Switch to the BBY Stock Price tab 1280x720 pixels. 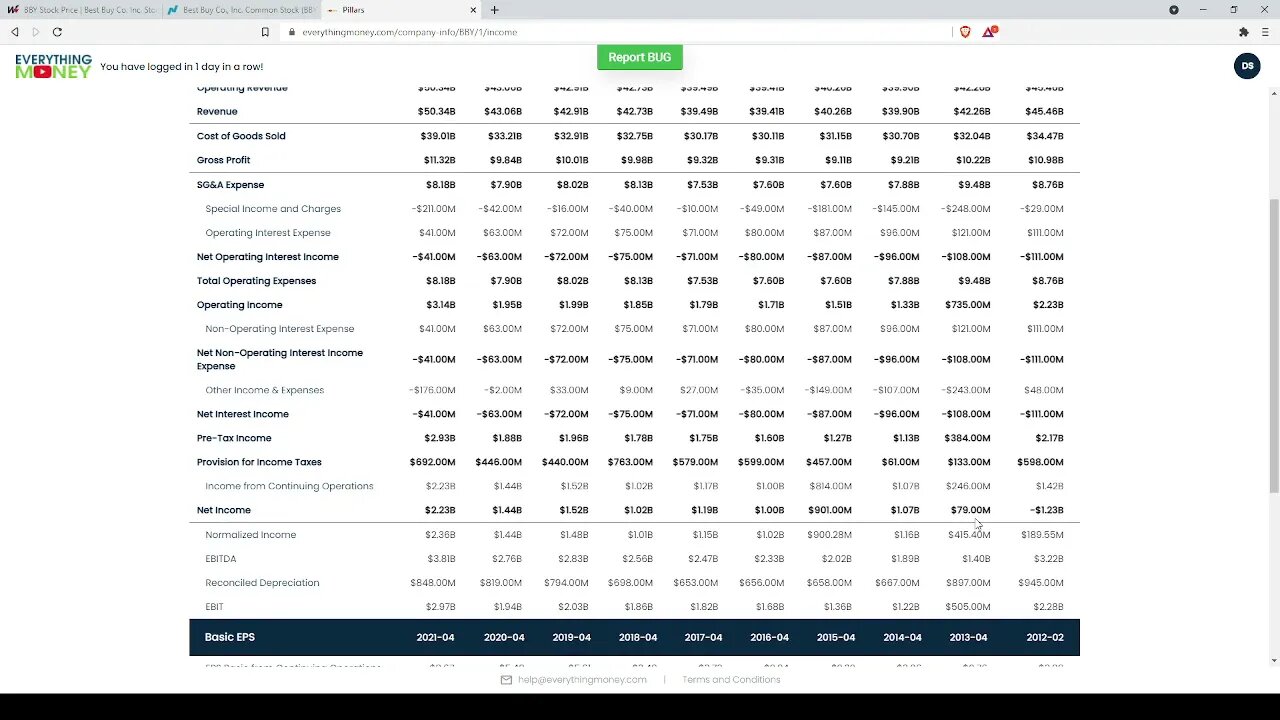(82, 10)
